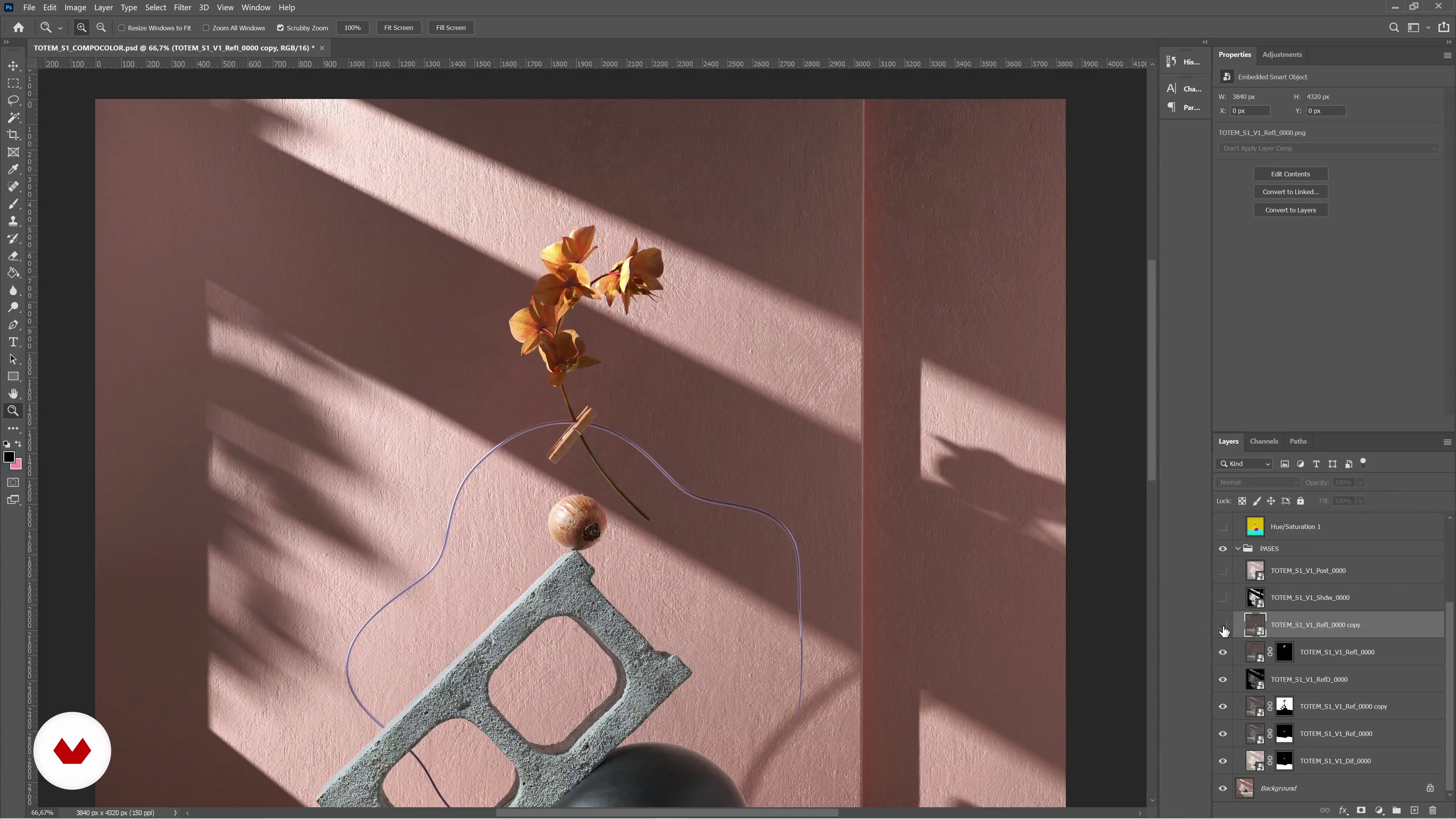Click Edit Contents button

click(1290, 174)
